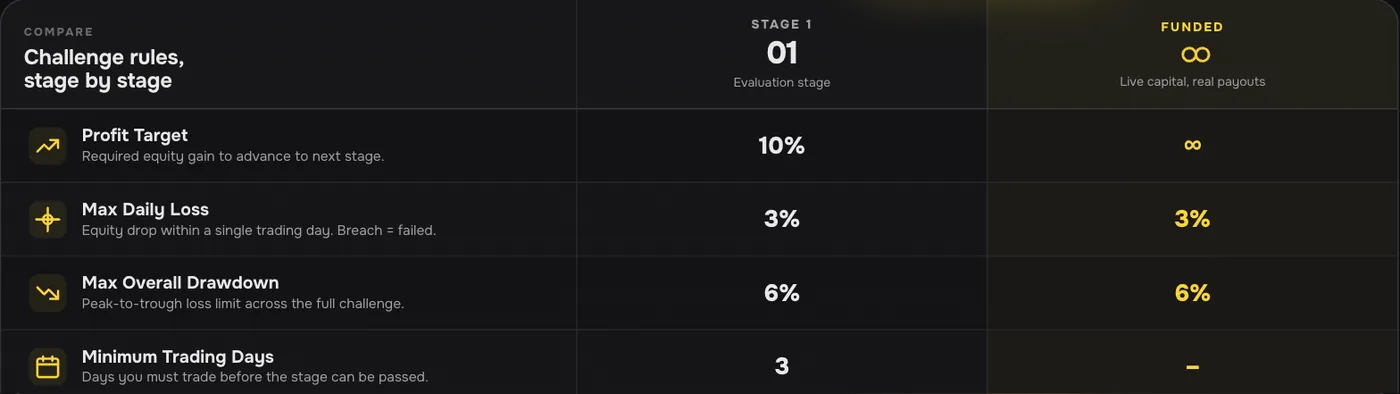Click the 6% Stage 1 drawdown value
This screenshot has width=1400, height=394.
(x=782, y=293)
